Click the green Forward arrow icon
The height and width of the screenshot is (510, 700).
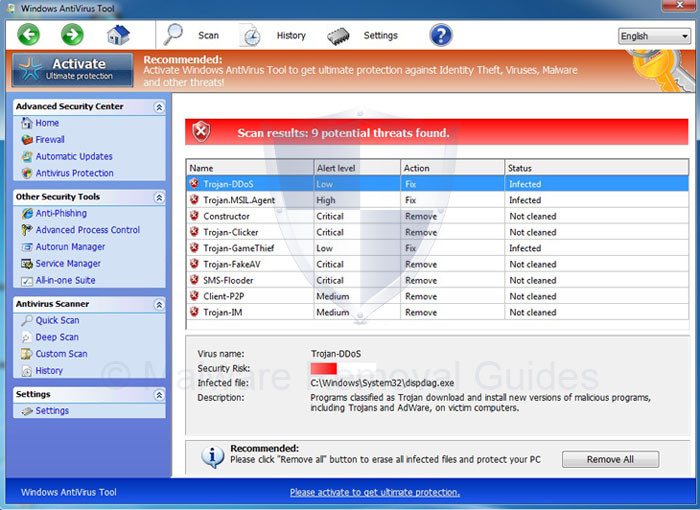pyautogui.click(x=72, y=34)
